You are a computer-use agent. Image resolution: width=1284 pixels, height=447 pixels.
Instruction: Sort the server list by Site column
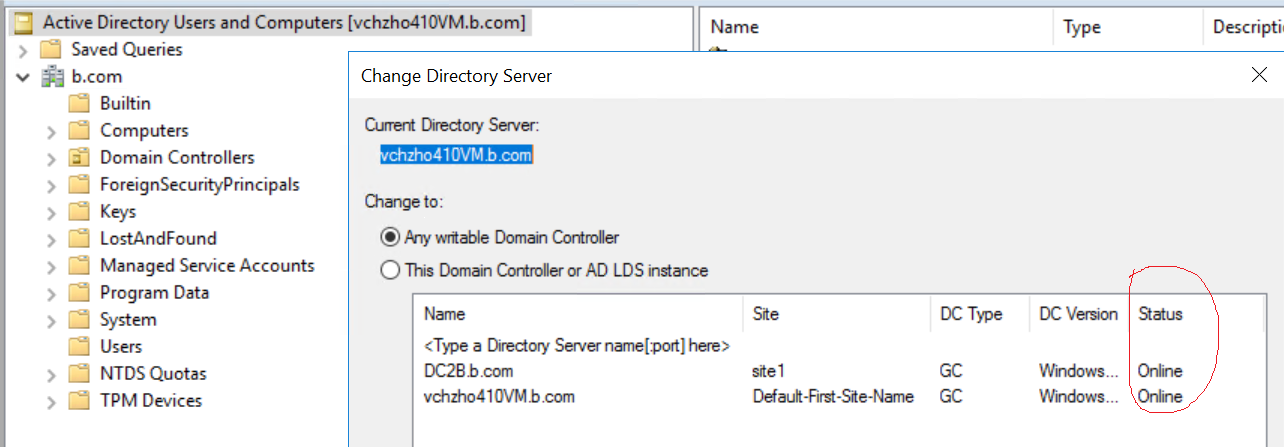(836, 314)
